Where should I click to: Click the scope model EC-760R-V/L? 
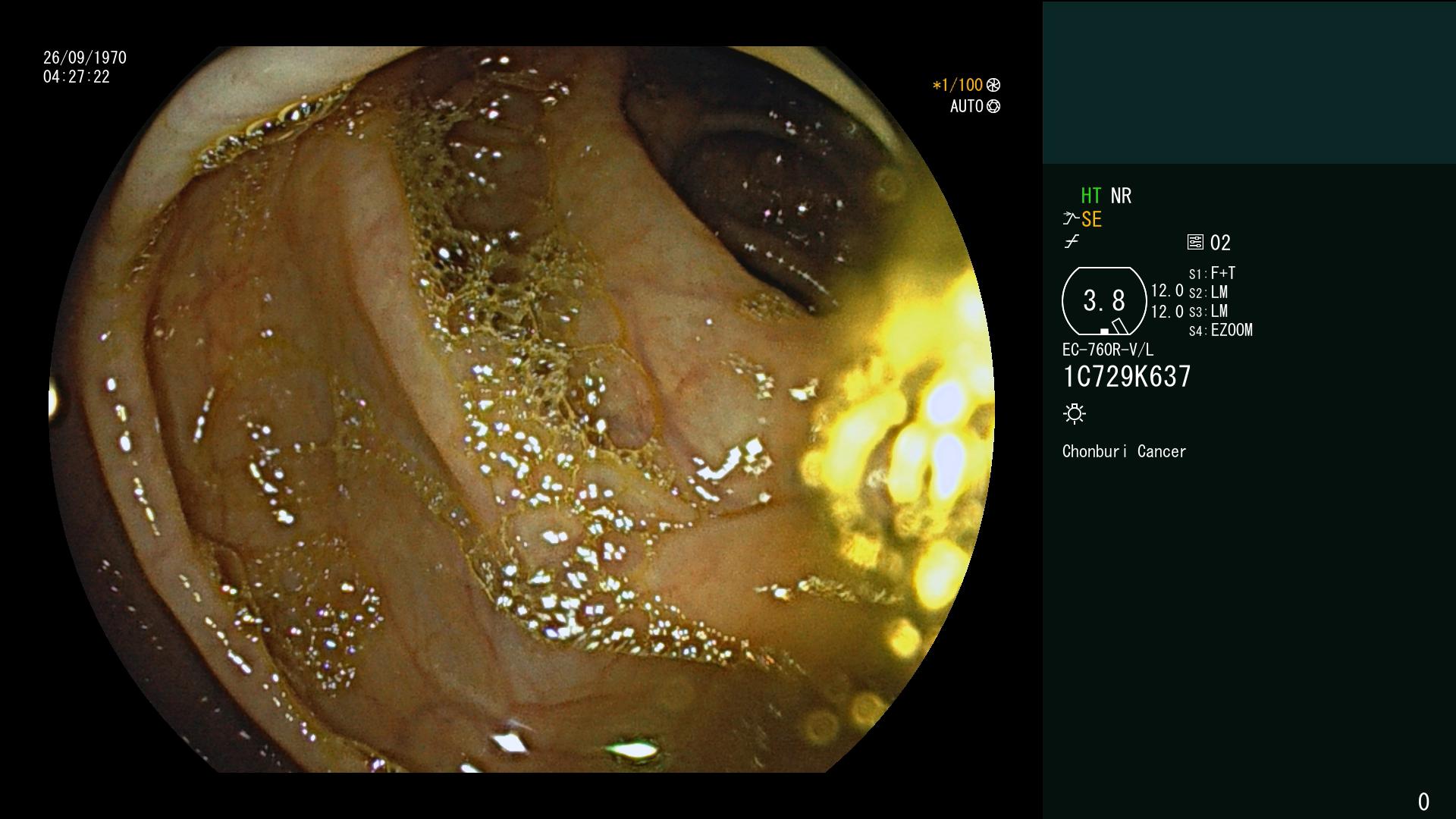1108,350
